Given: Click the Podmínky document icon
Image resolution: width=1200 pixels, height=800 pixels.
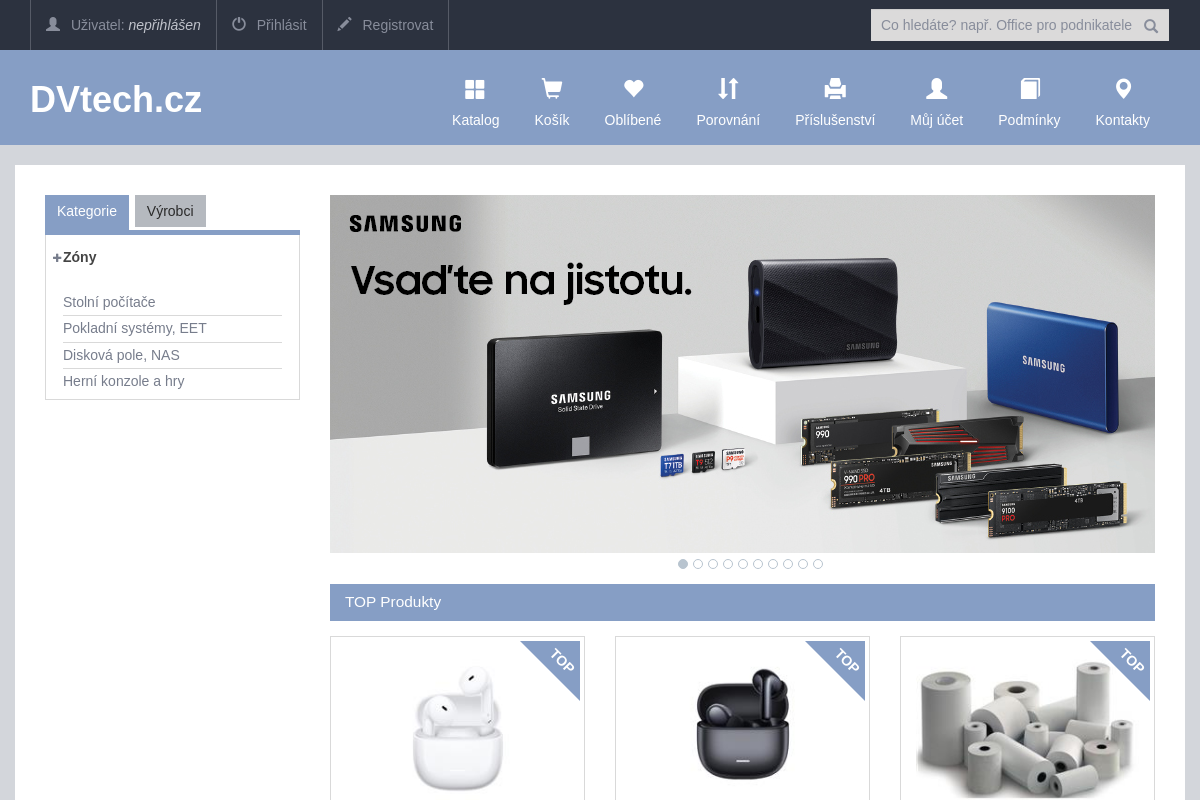Looking at the screenshot, I should pos(1030,89).
